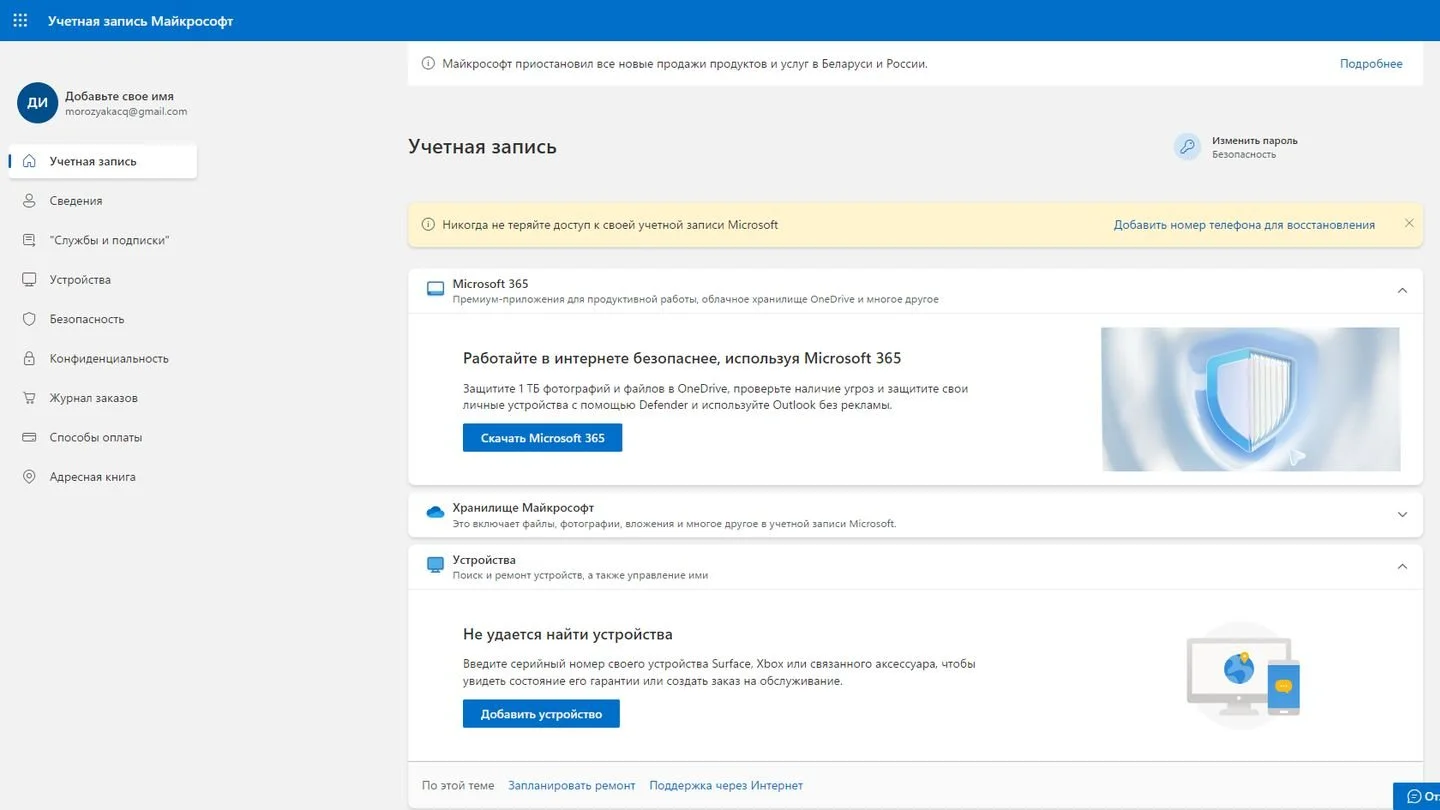Screen dimensions: 1440x810
Task: Click the monitor icon beside Устройства in sidebar
Action: [x=29, y=279]
